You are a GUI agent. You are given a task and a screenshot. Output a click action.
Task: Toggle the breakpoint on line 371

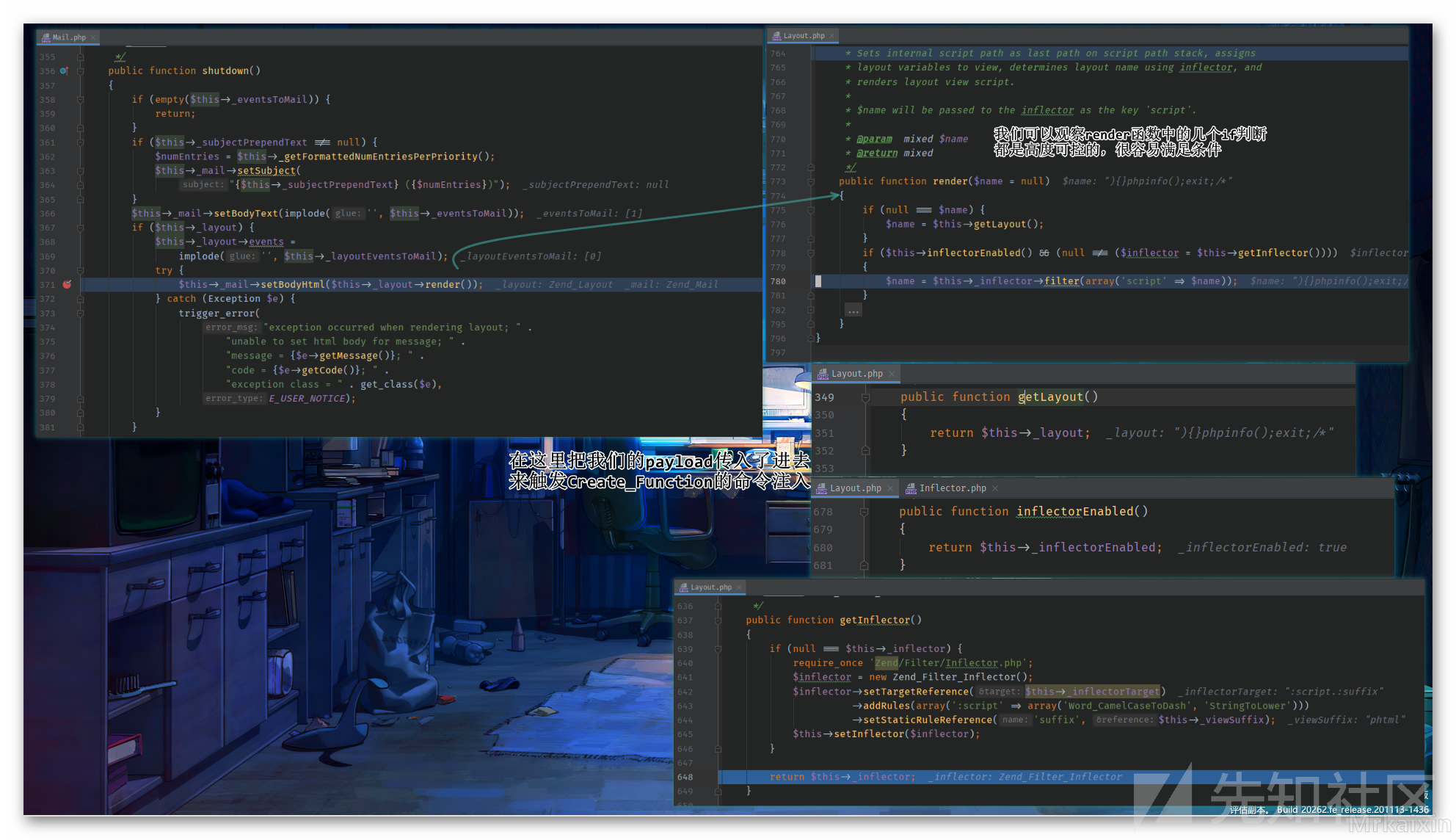coord(67,284)
